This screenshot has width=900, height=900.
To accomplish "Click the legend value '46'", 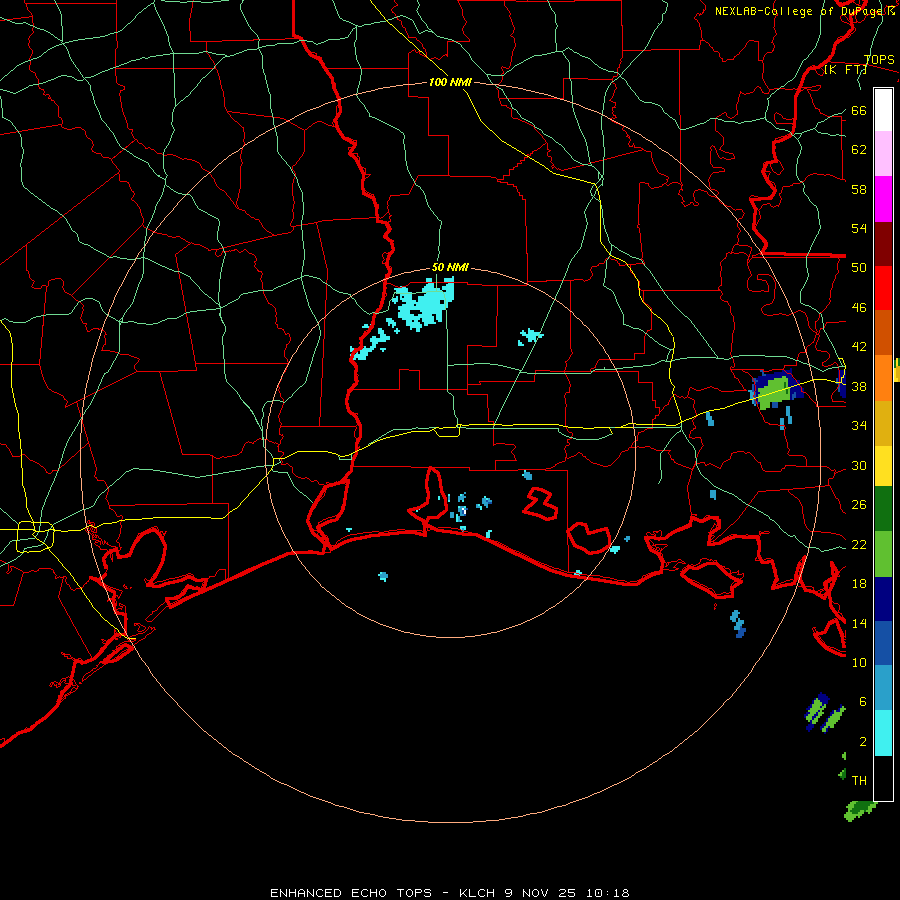I will 859,307.
